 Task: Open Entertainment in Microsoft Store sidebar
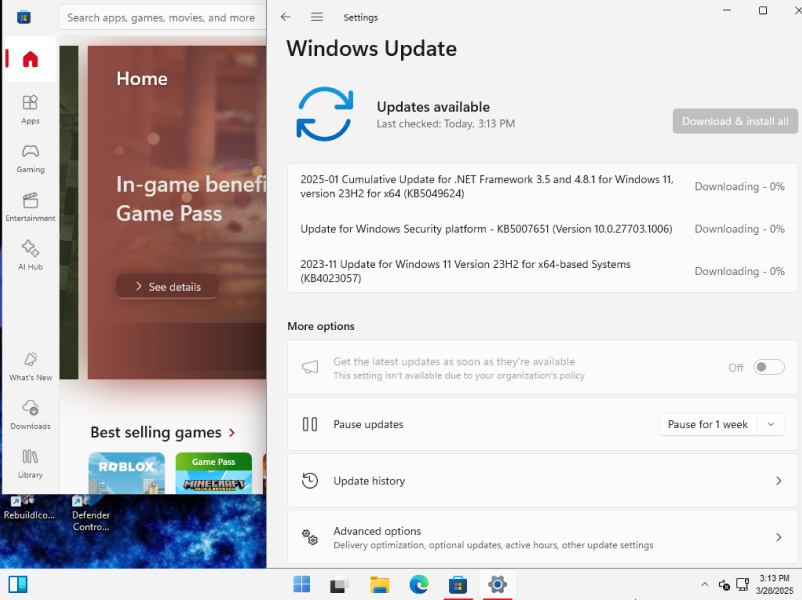(30, 207)
